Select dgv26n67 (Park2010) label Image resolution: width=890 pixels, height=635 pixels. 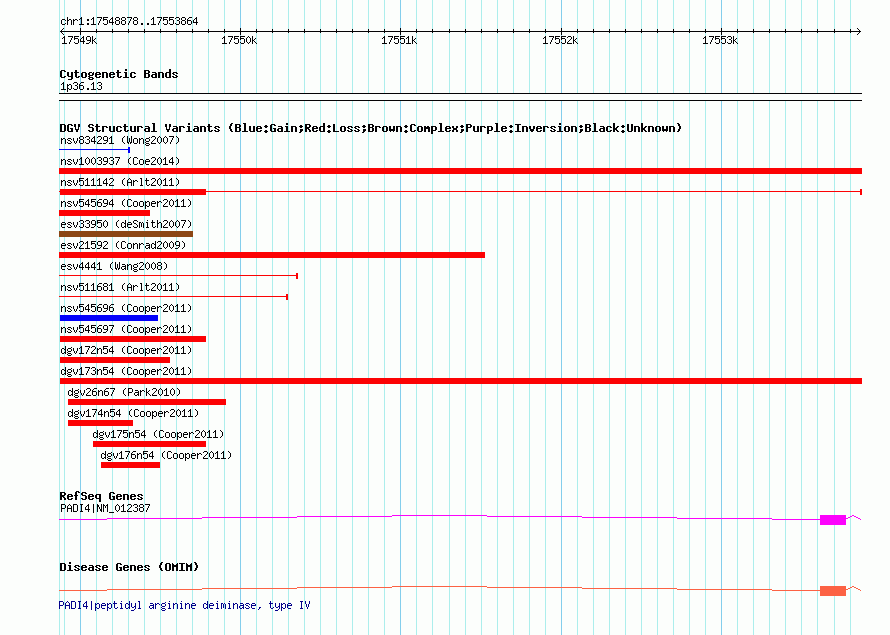tap(124, 392)
